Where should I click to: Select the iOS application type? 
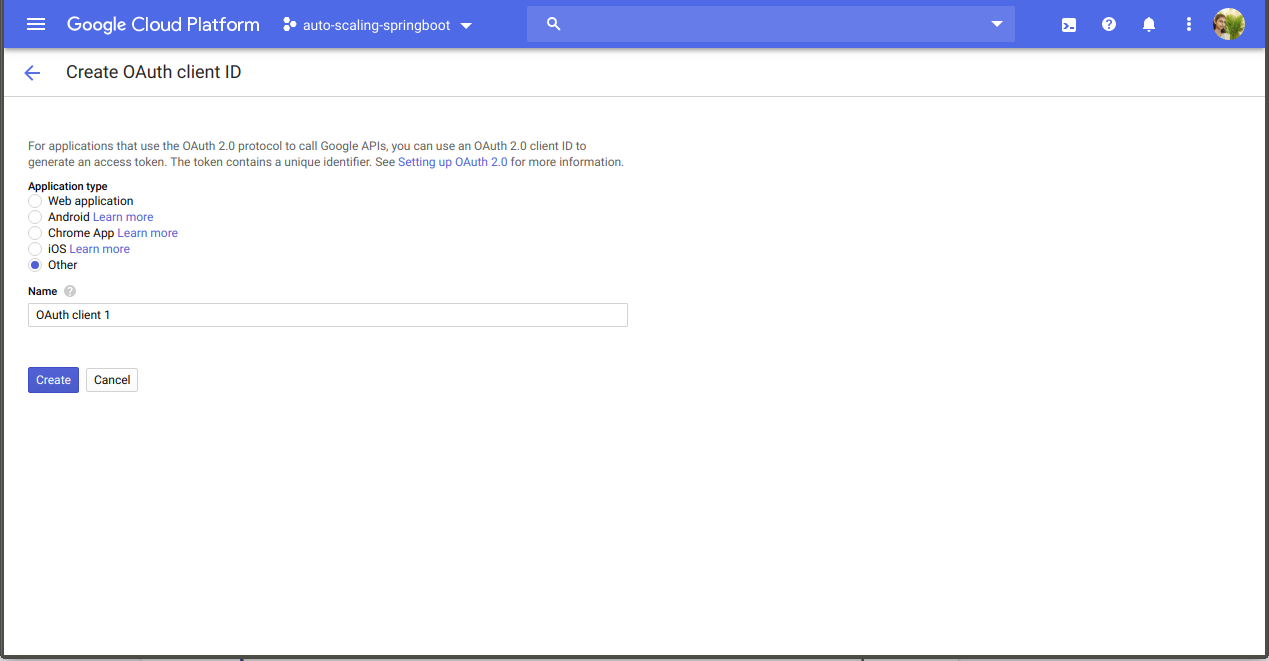(34, 248)
